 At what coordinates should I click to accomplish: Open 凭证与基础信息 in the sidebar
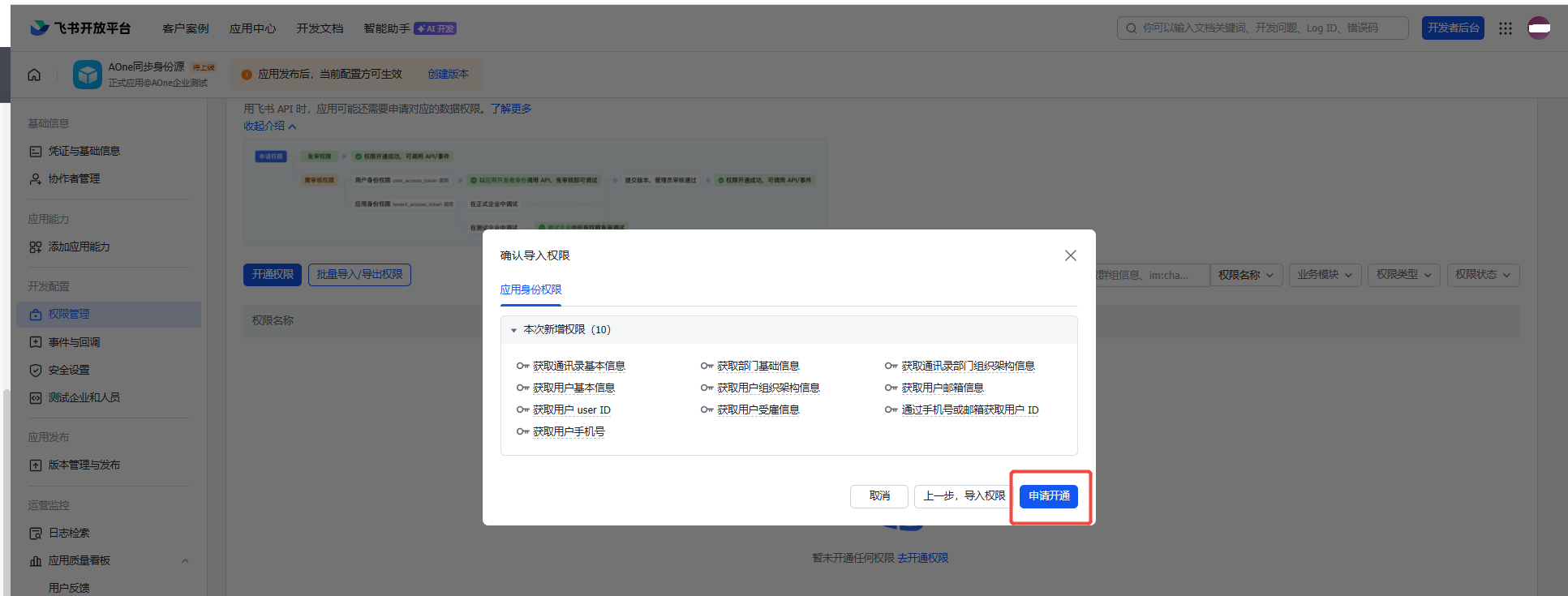click(x=84, y=151)
